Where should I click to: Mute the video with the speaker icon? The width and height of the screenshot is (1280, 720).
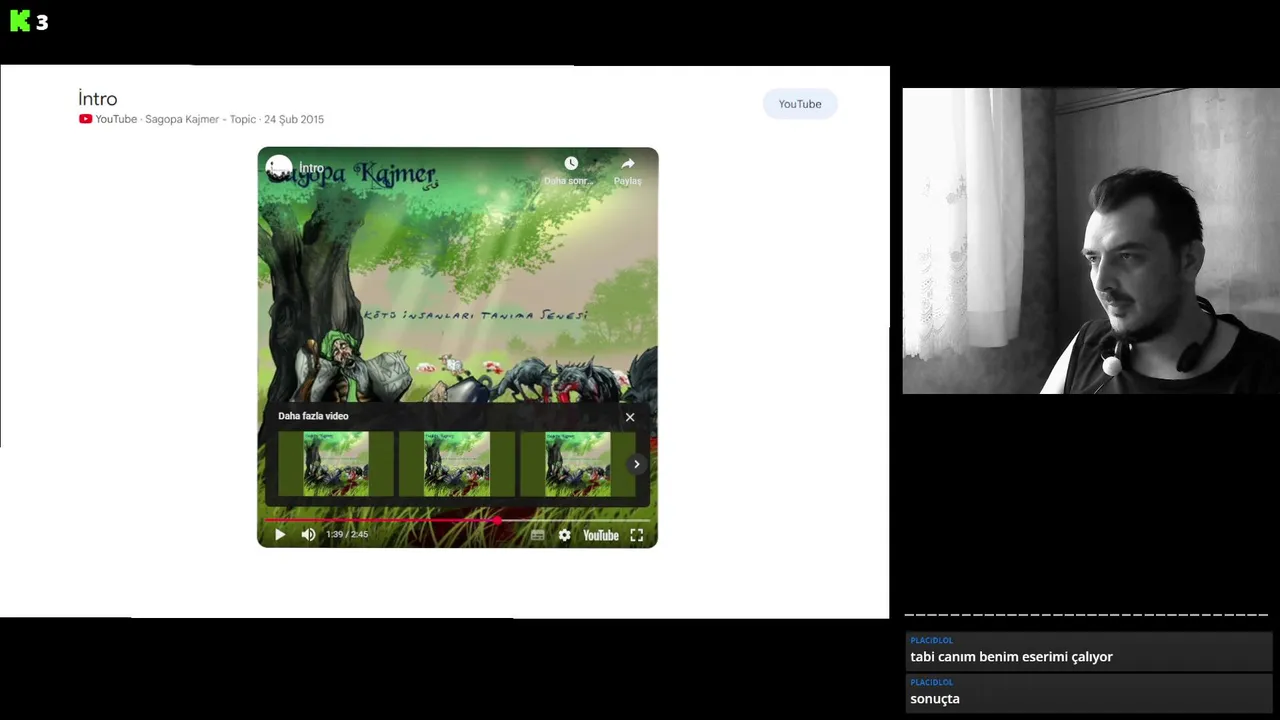coord(308,535)
